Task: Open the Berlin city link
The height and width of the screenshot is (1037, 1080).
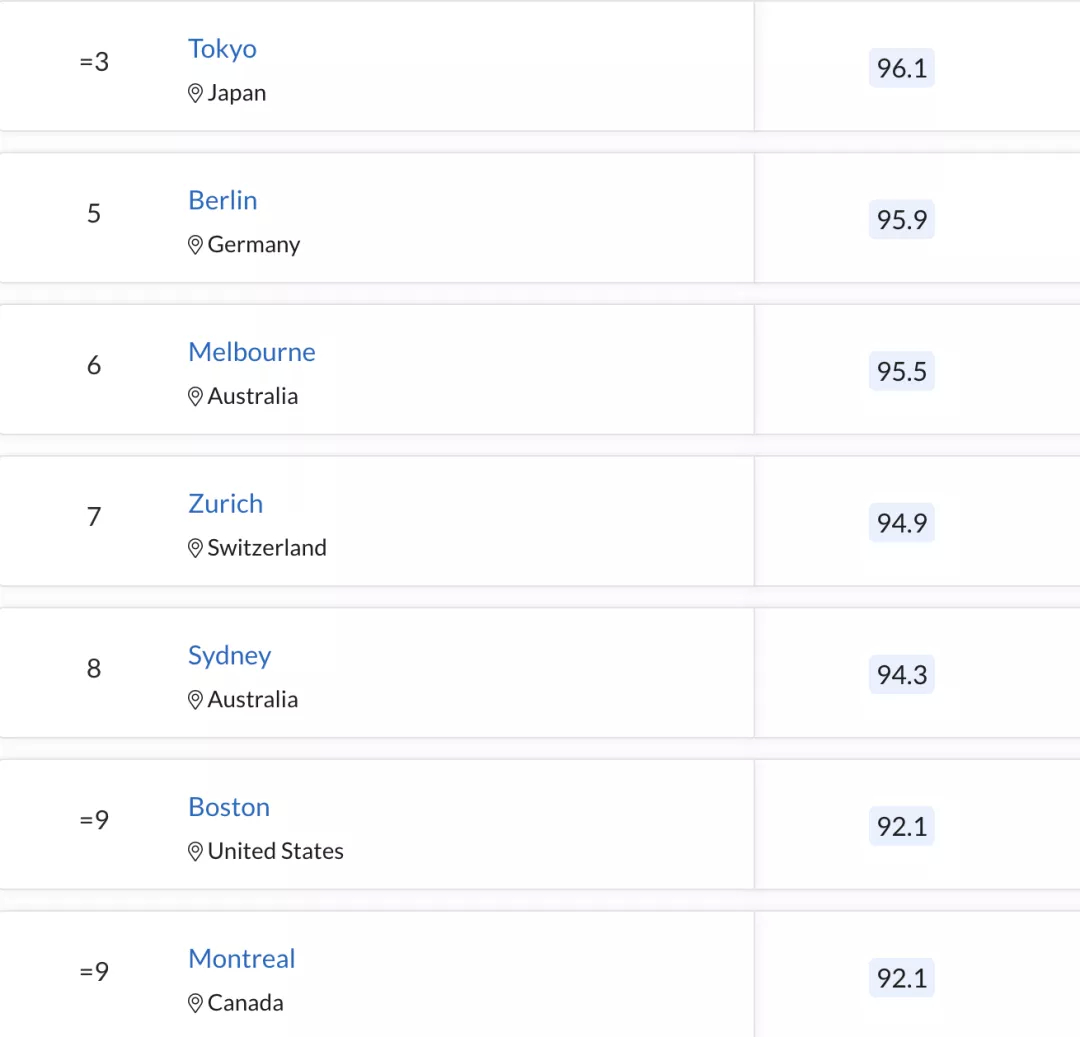Action: [222, 200]
